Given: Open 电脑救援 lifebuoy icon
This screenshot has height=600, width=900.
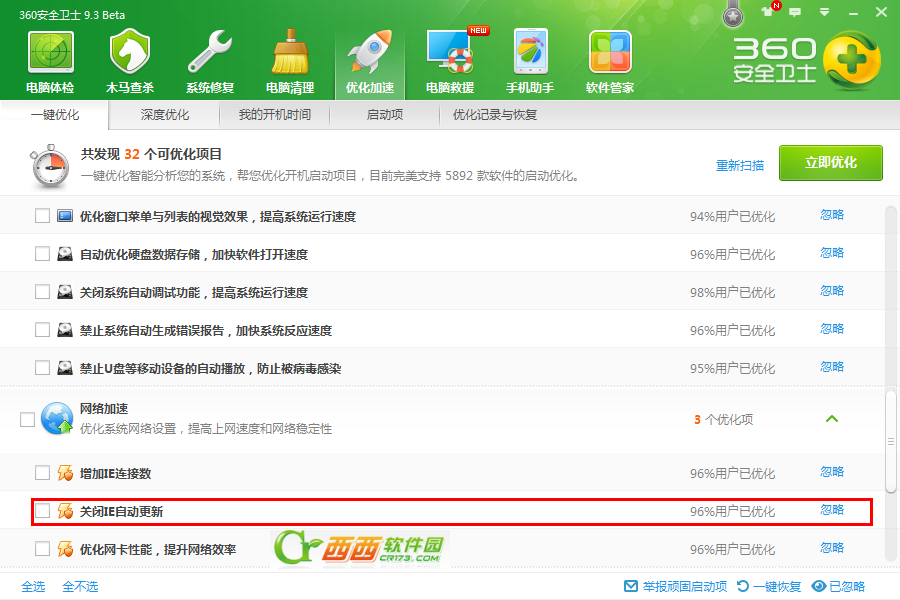Looking at the screenshot, I should 451,52.
